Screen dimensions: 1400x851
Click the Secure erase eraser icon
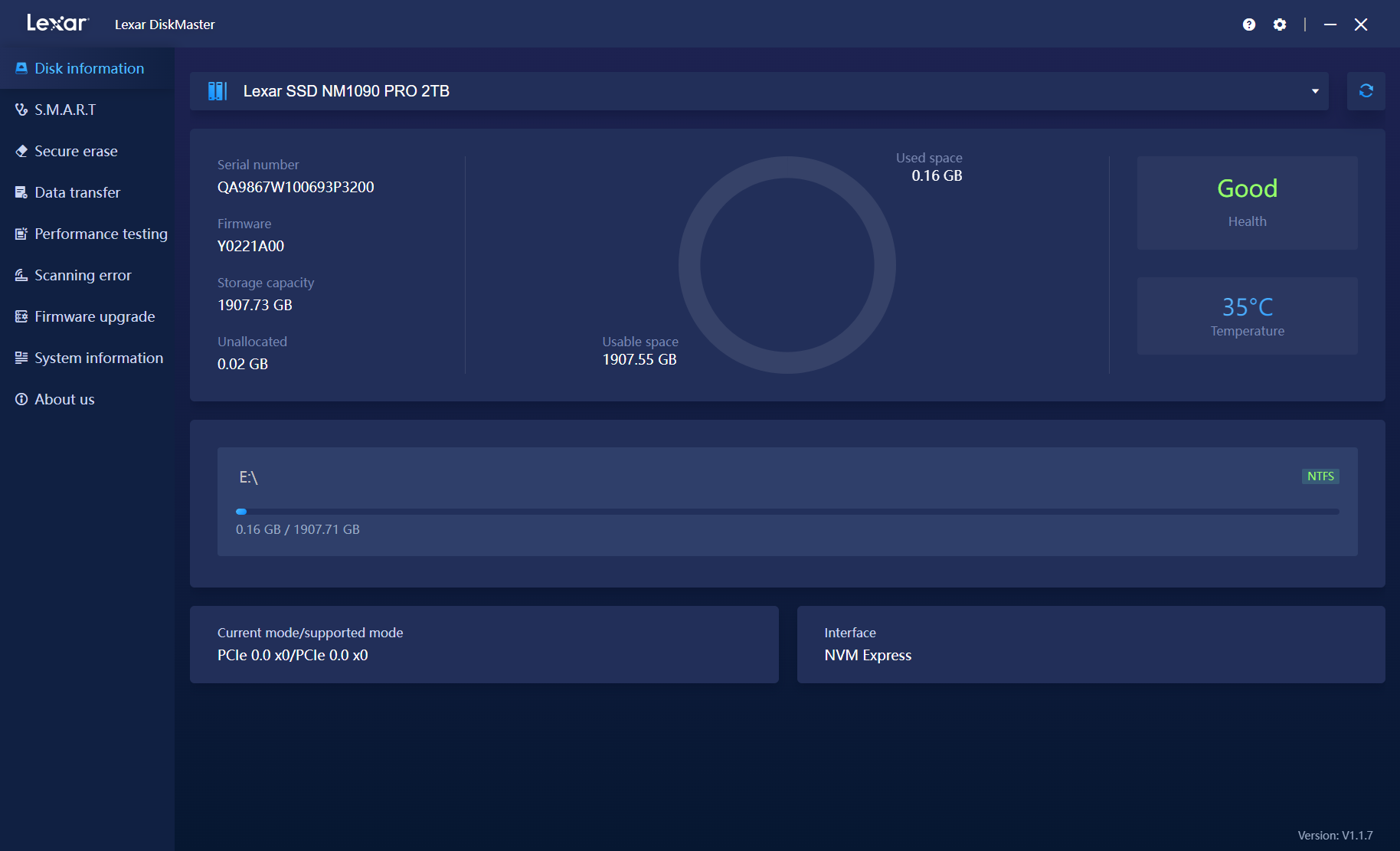(x=21, y=151)
